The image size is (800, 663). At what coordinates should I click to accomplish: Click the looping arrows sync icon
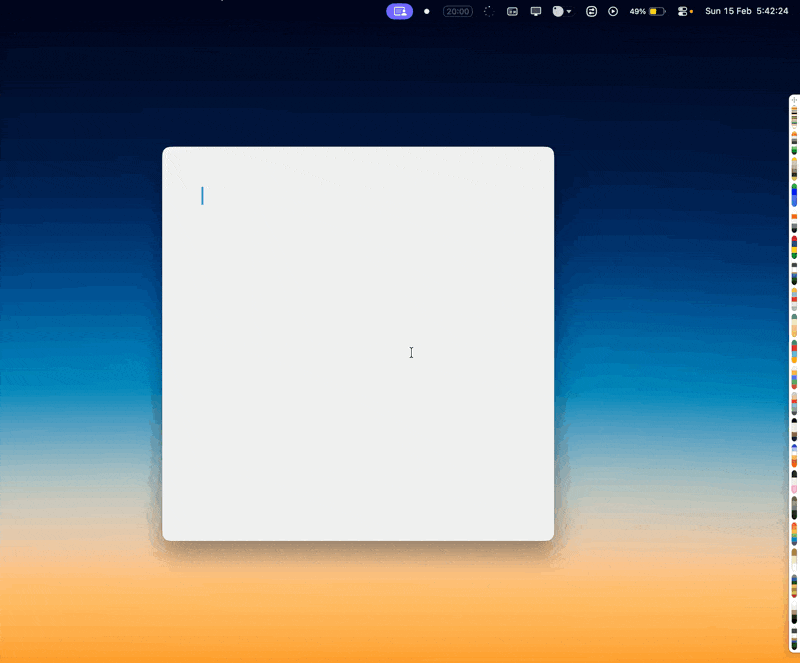[x=591, y=11]
